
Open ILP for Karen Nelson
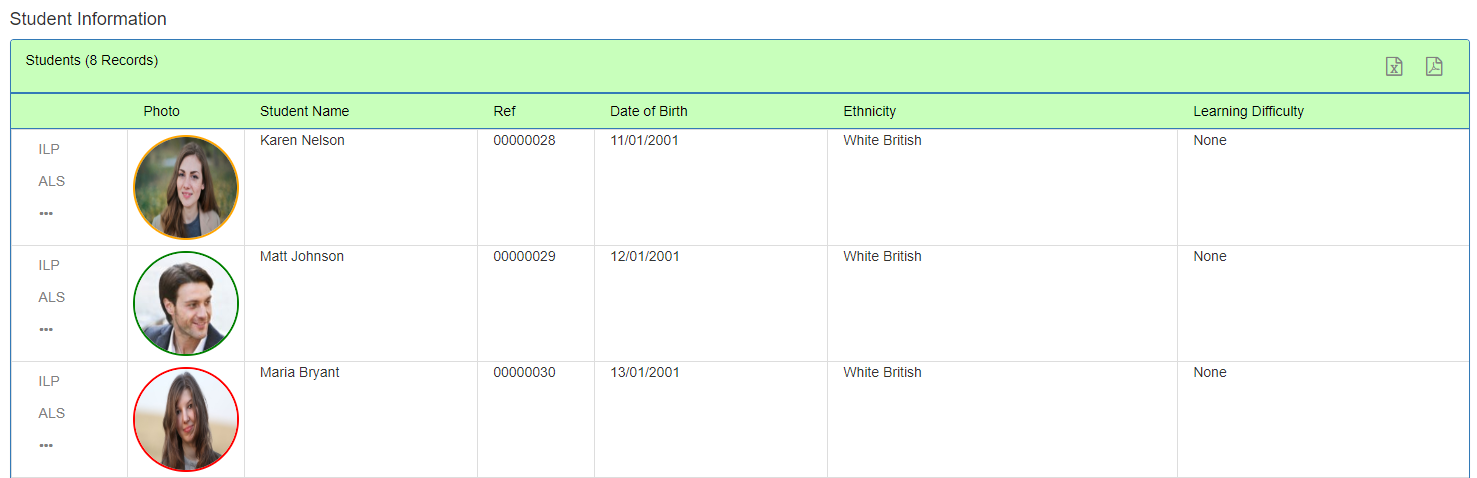(49, 149)
